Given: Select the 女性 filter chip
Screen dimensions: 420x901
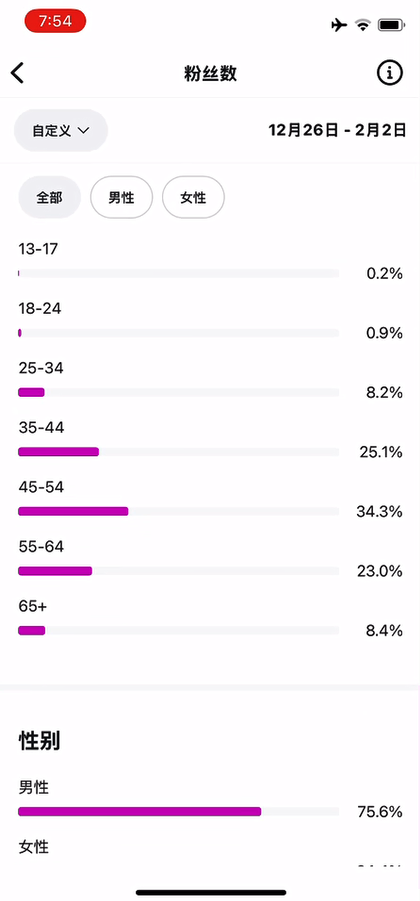Looking at the screenshot, I should pyautogui.click(x=193, y=198).
